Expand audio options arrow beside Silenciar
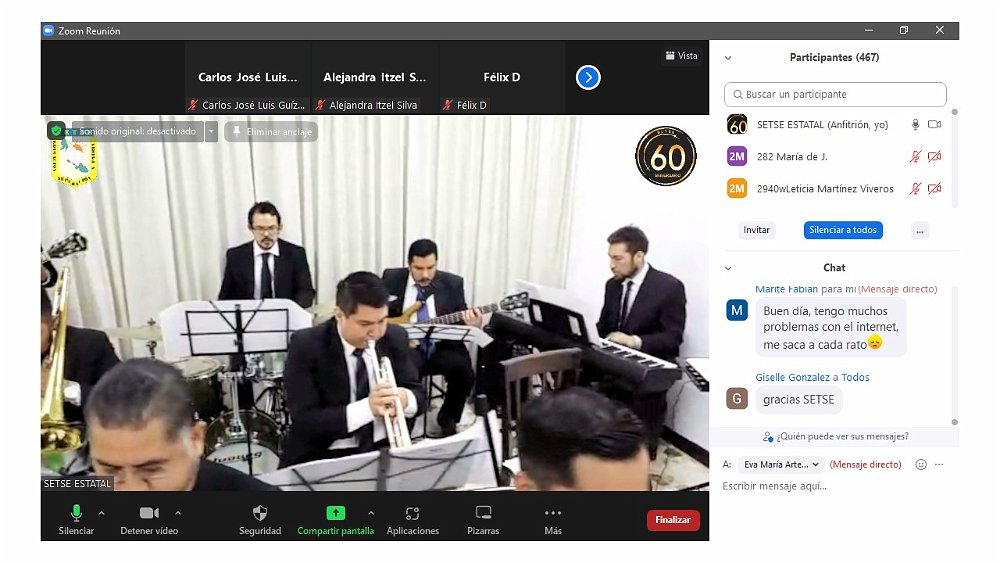Image resolution: width=1000 pixels, height=563 pixels. (101, 512)
